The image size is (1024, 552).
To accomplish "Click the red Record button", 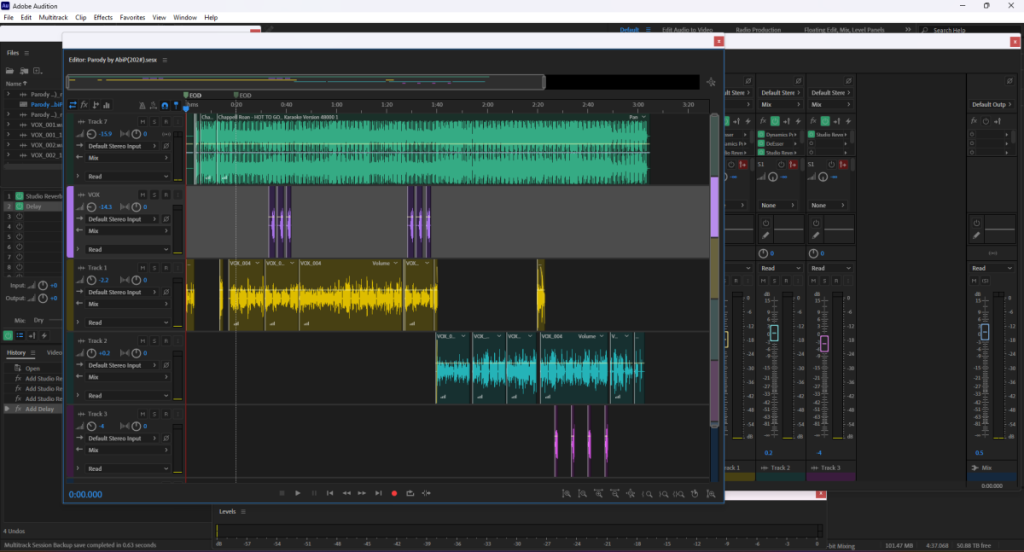I will (394, 493).
